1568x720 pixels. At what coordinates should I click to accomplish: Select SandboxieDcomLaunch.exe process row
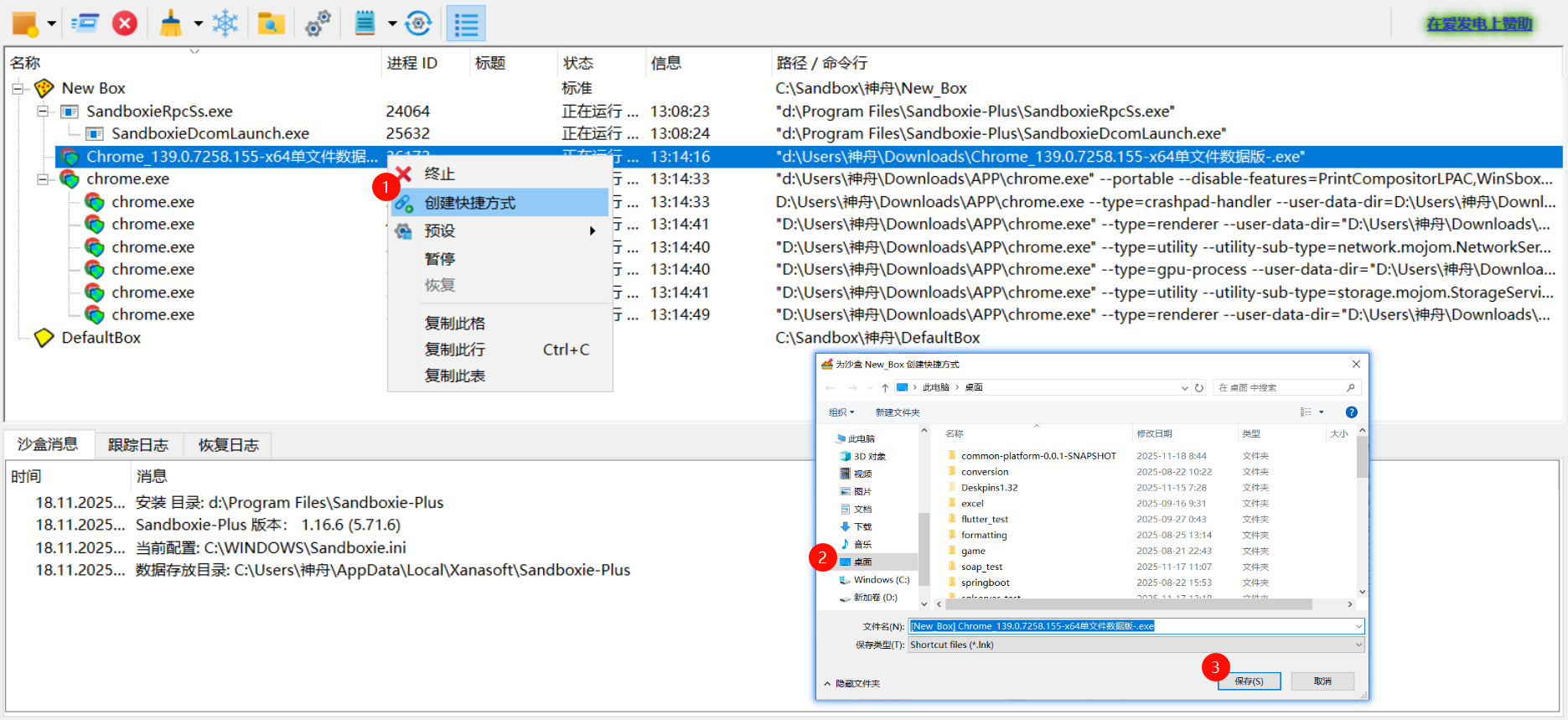click(x=210, y=133)
